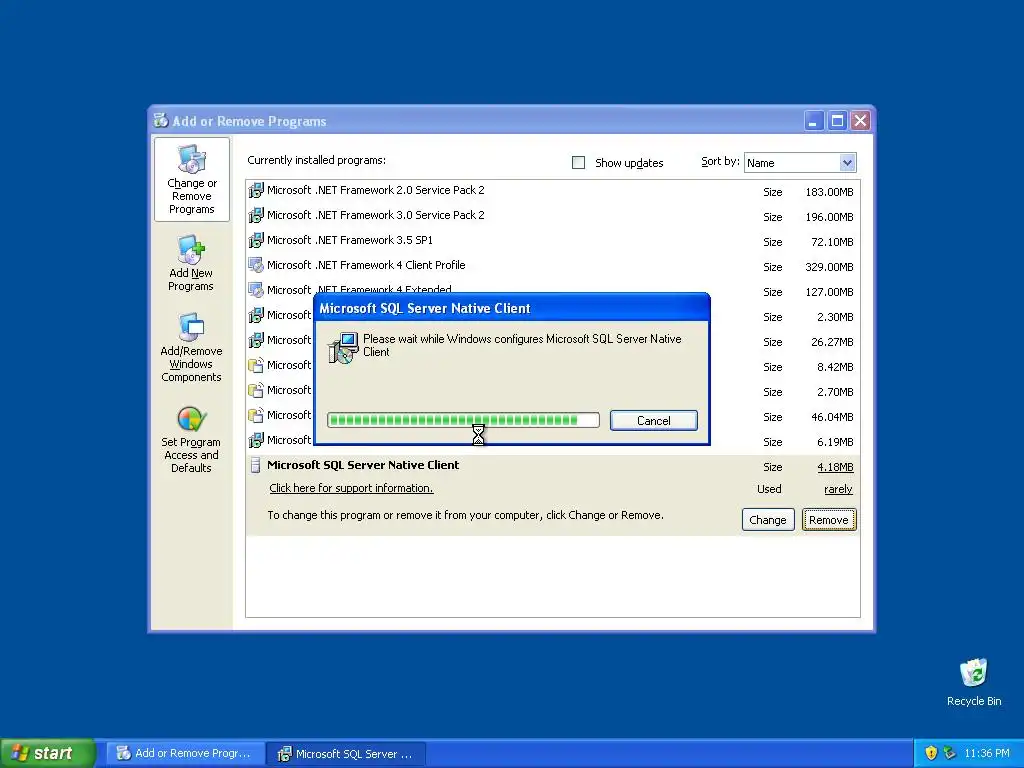Open Add New Programs sidebar icon
Screen dimensions: 1024x768
click(191, 250)
